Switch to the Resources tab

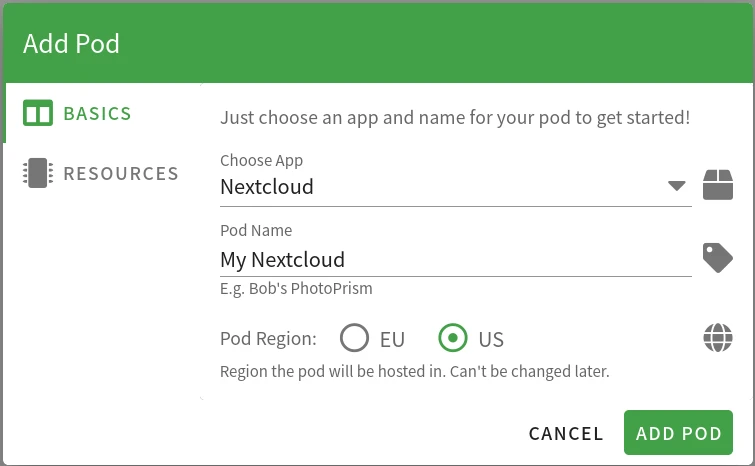click(x=120, y=173)
